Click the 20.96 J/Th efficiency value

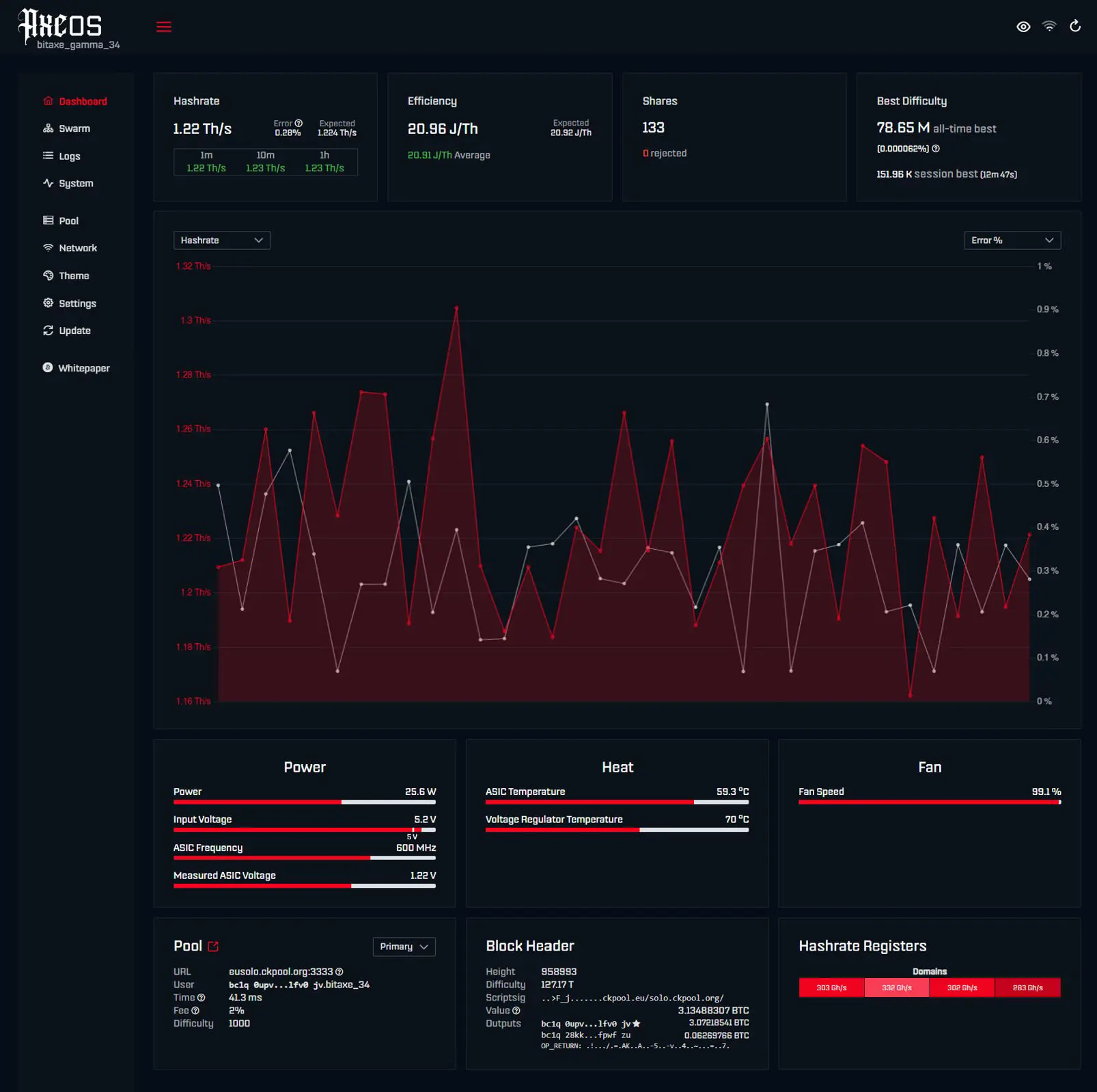(443, 128)
